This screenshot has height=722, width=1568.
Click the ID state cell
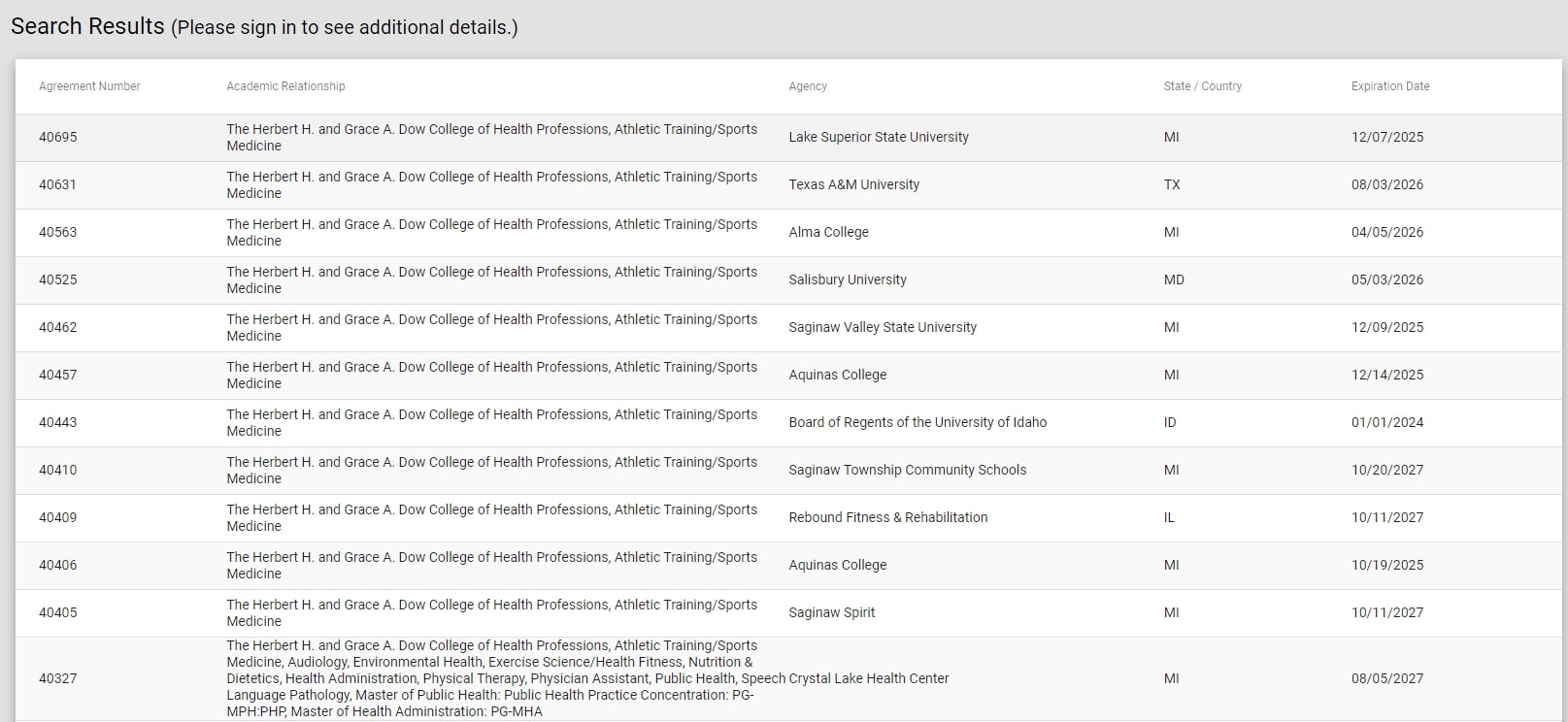point(1170,422)
